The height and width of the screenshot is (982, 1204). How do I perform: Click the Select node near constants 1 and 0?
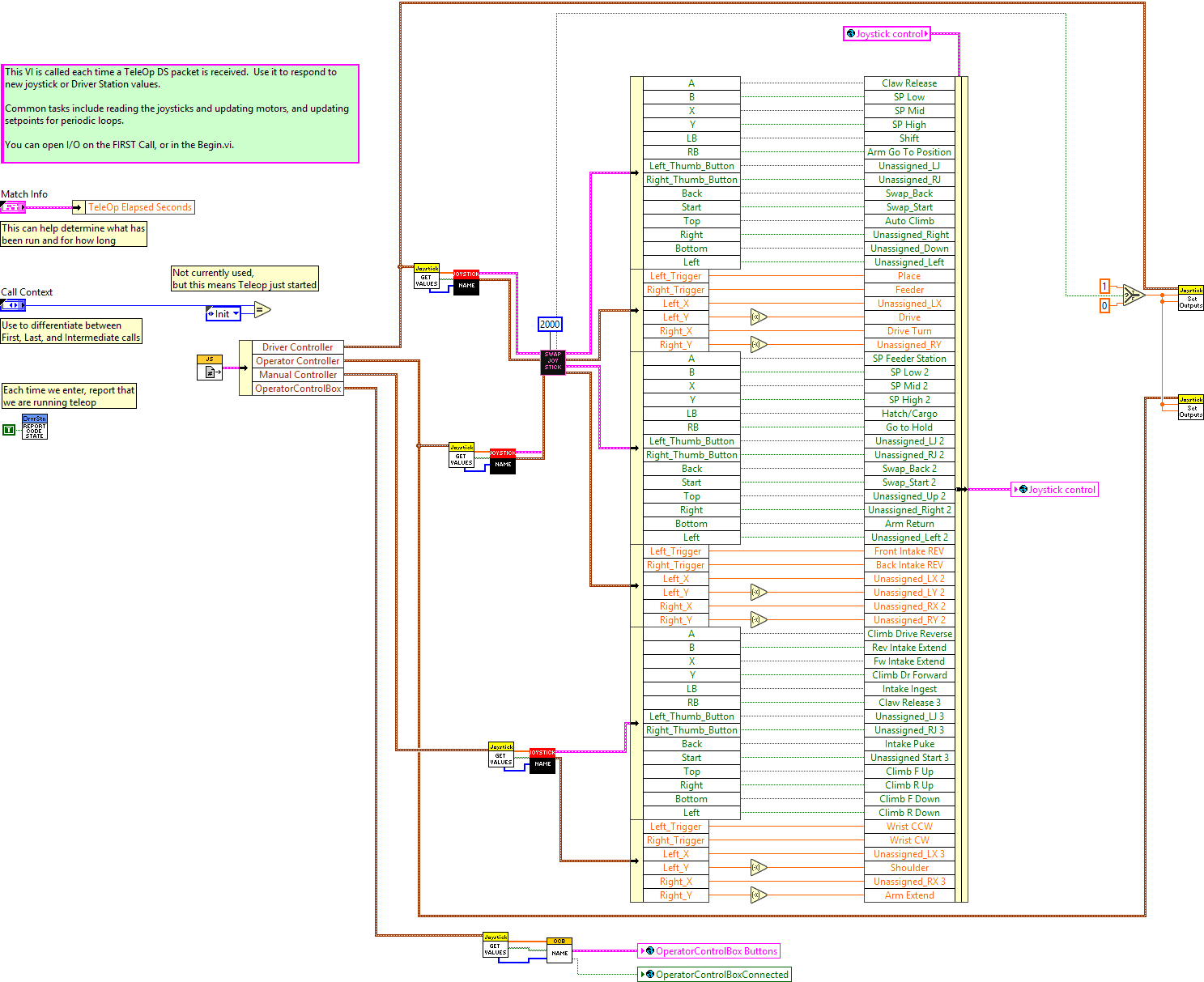(x=1133, y=295)
